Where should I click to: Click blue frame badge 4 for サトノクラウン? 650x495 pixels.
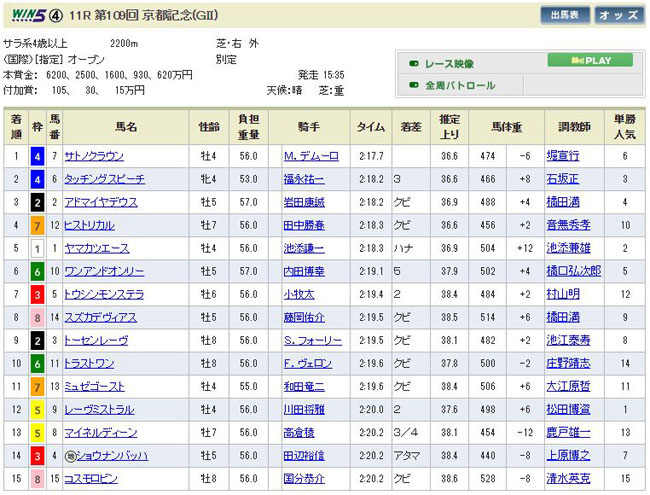(36, 156)
